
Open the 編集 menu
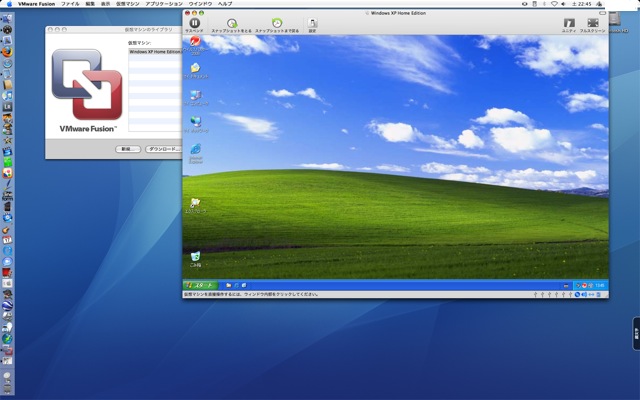(90, 4)
